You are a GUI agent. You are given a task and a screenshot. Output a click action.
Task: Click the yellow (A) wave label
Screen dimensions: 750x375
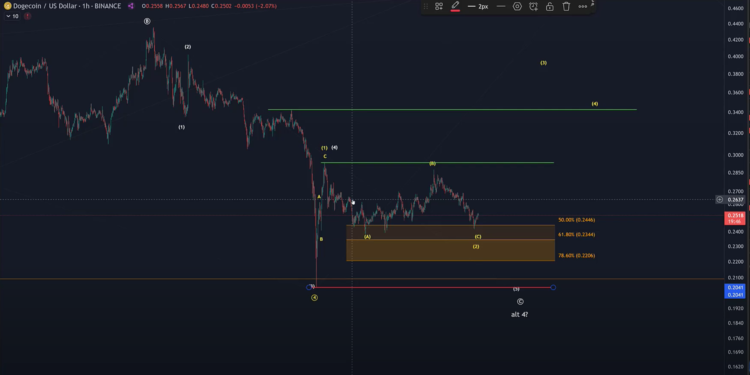[x=367, y=237]
